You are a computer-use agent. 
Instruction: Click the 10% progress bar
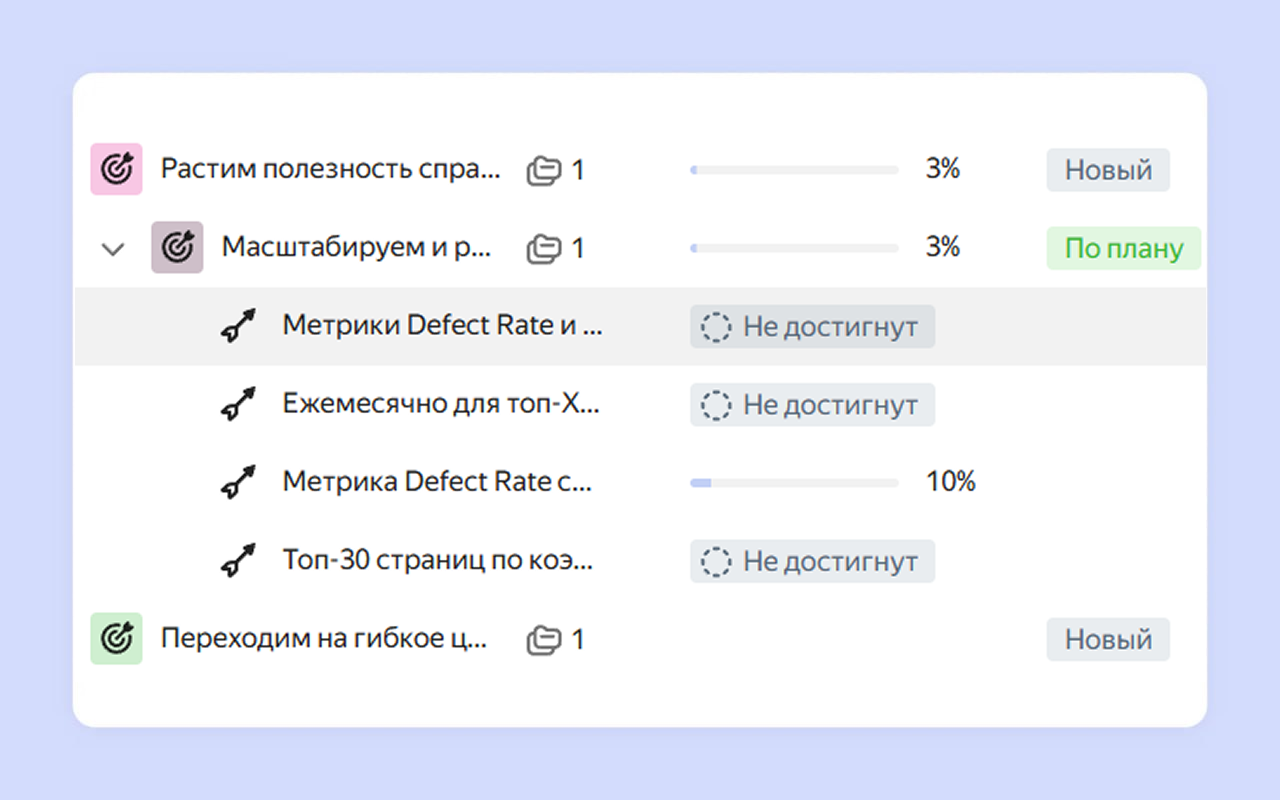click(x=794, y=483)
